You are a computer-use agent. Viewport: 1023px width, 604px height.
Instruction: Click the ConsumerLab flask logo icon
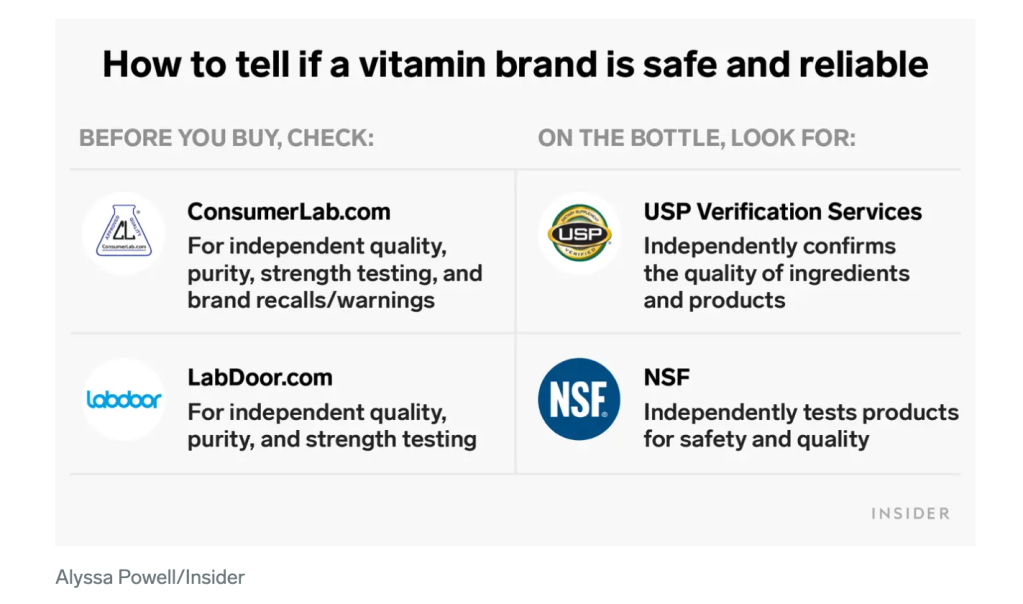click(123, 233)
